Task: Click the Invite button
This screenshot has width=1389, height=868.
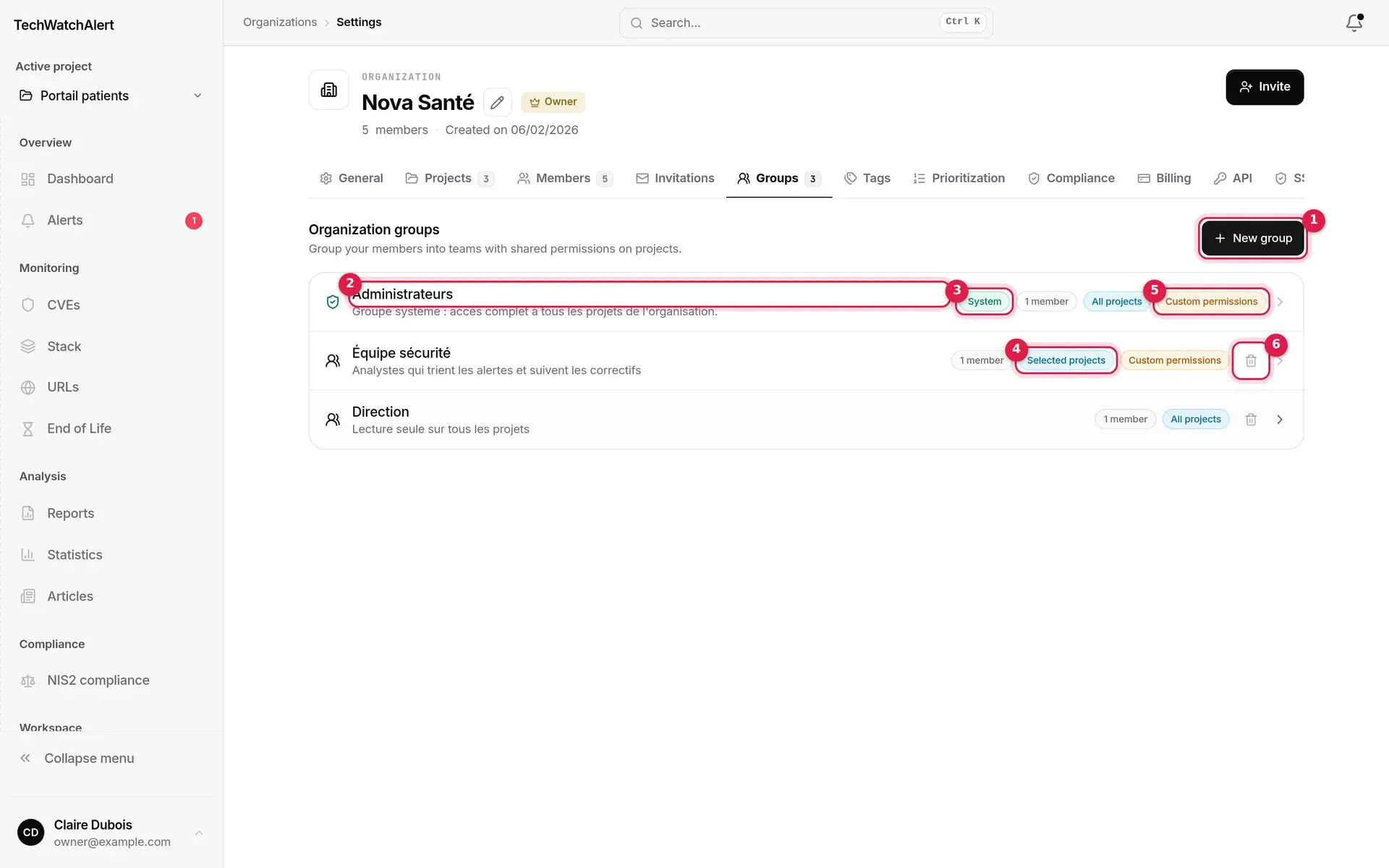Action: click(x=1265, y=87)
